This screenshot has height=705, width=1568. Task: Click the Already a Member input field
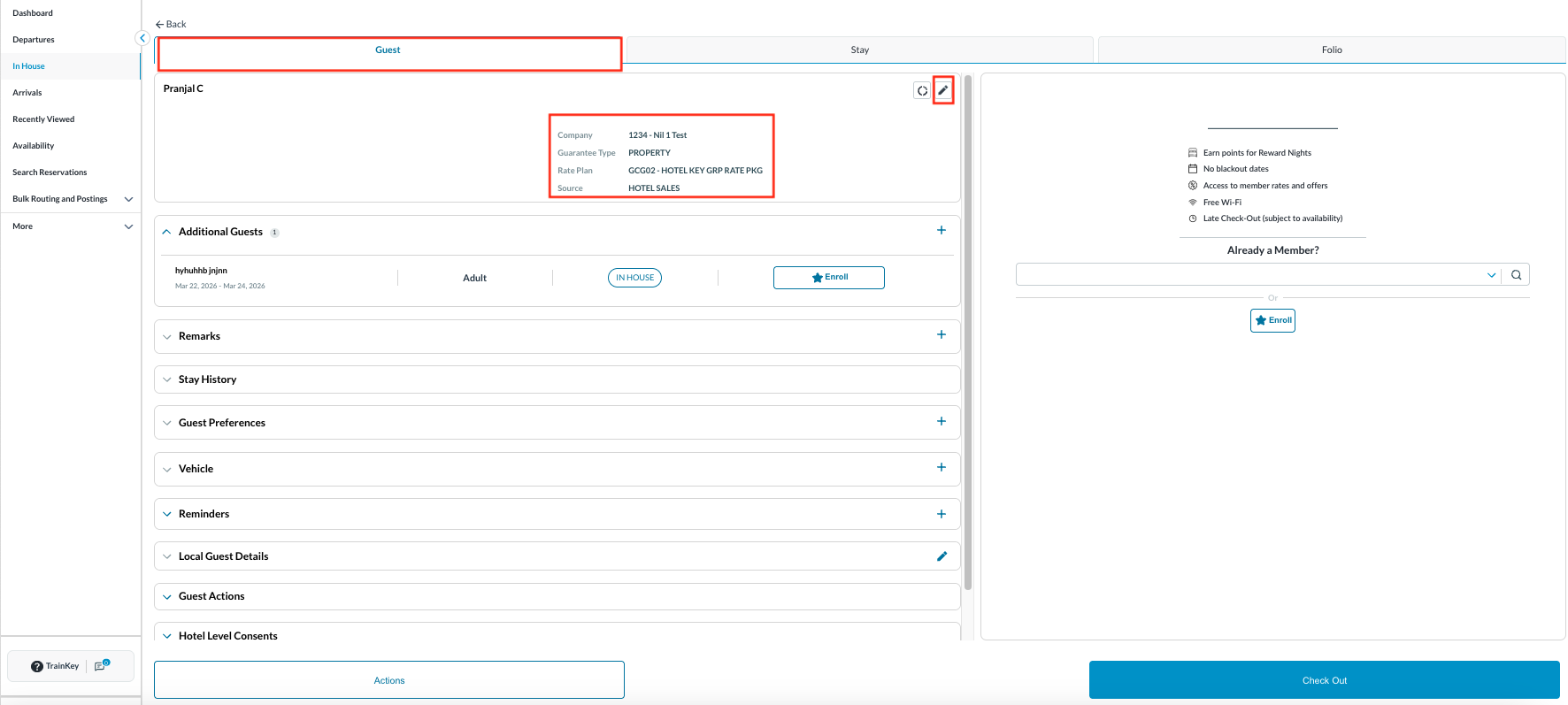1248,275
